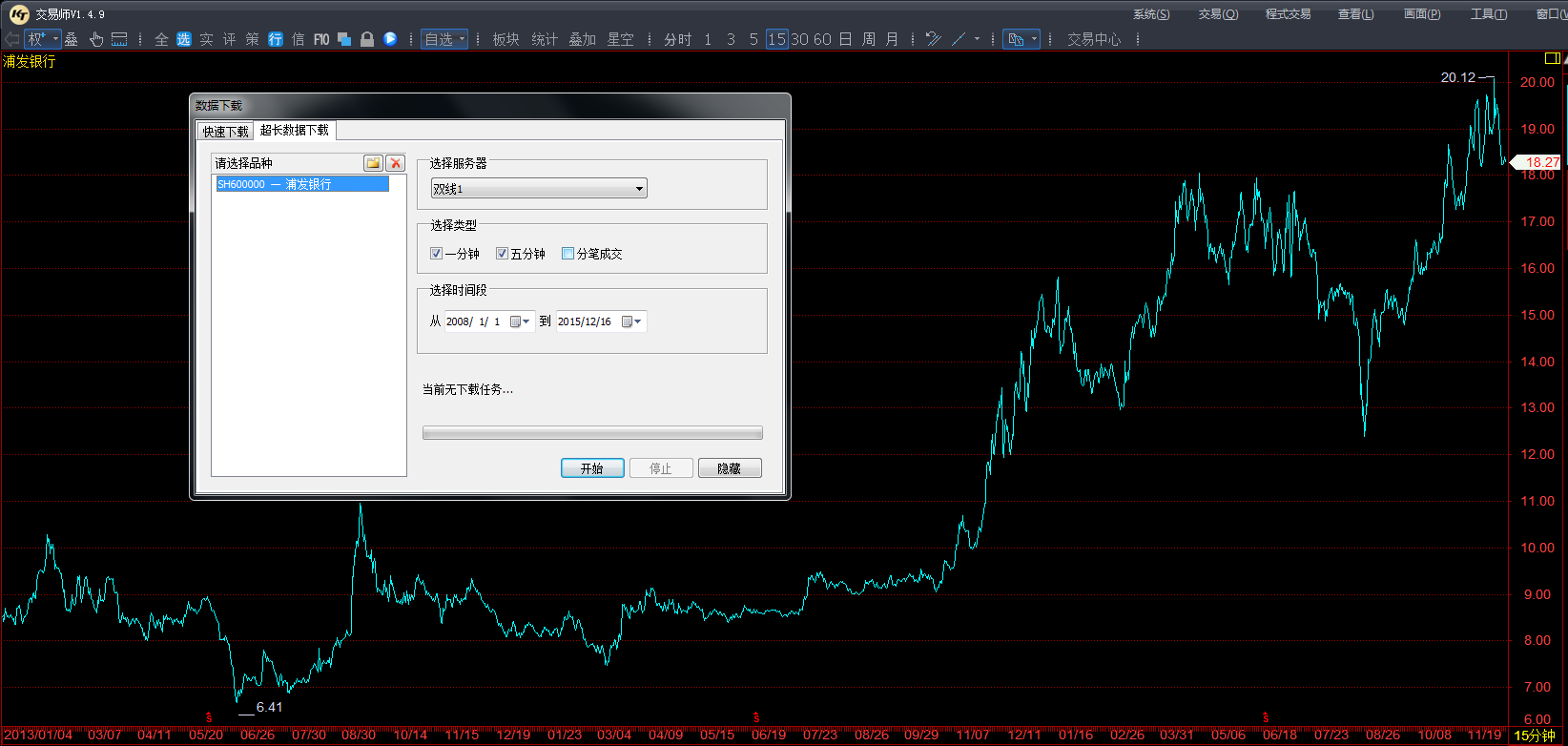Click the back arrow toolbar icon
The width and height of the screenshot is (1568, 746).
[11, 39]
